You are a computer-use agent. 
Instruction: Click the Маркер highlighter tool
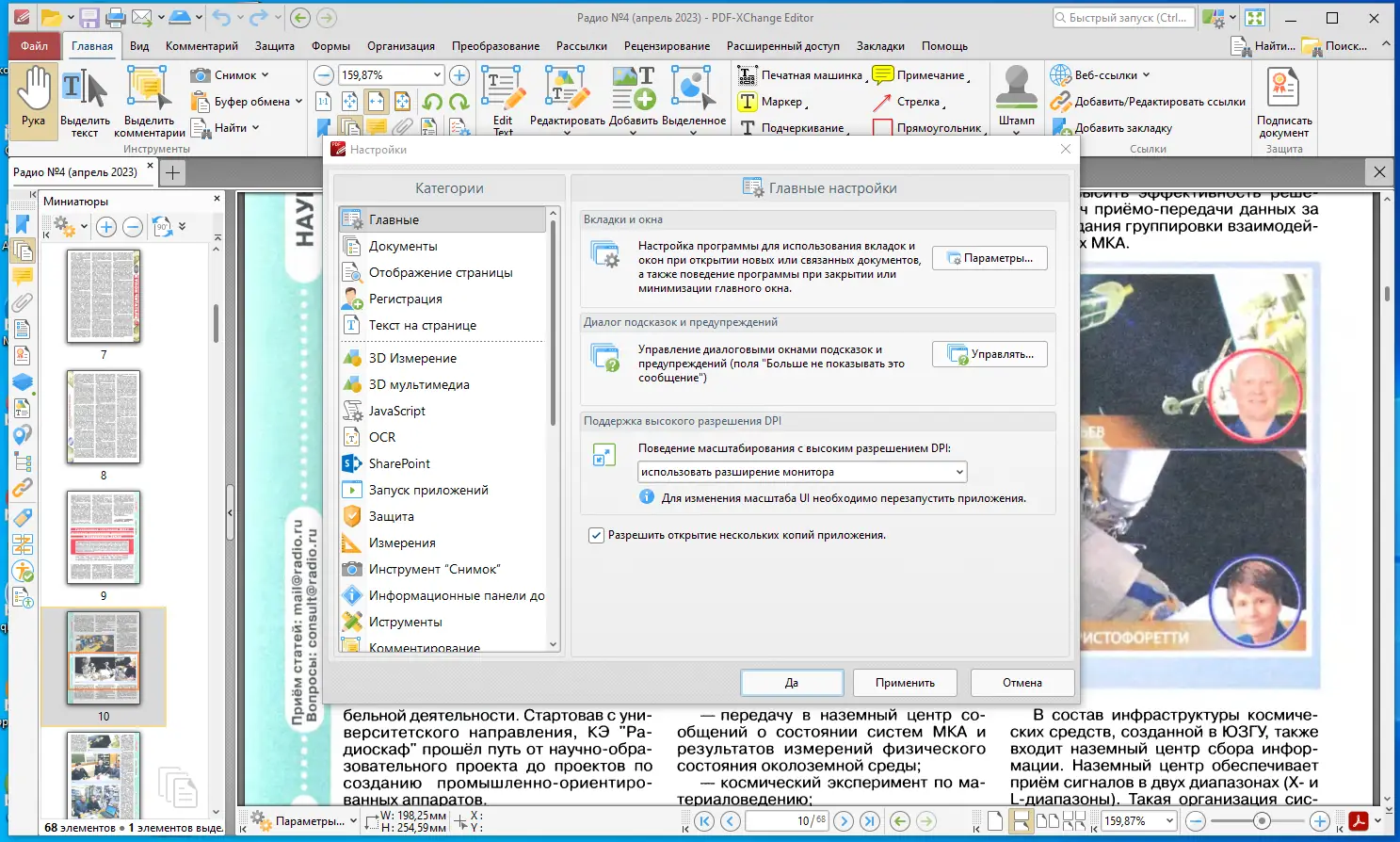pos(772,102)
